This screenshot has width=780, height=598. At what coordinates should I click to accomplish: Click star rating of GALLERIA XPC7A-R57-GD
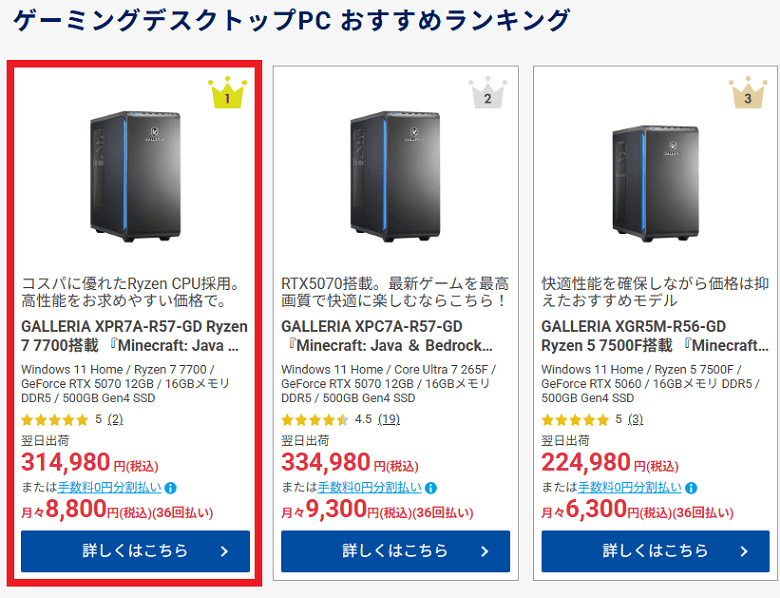click(314, 419)
